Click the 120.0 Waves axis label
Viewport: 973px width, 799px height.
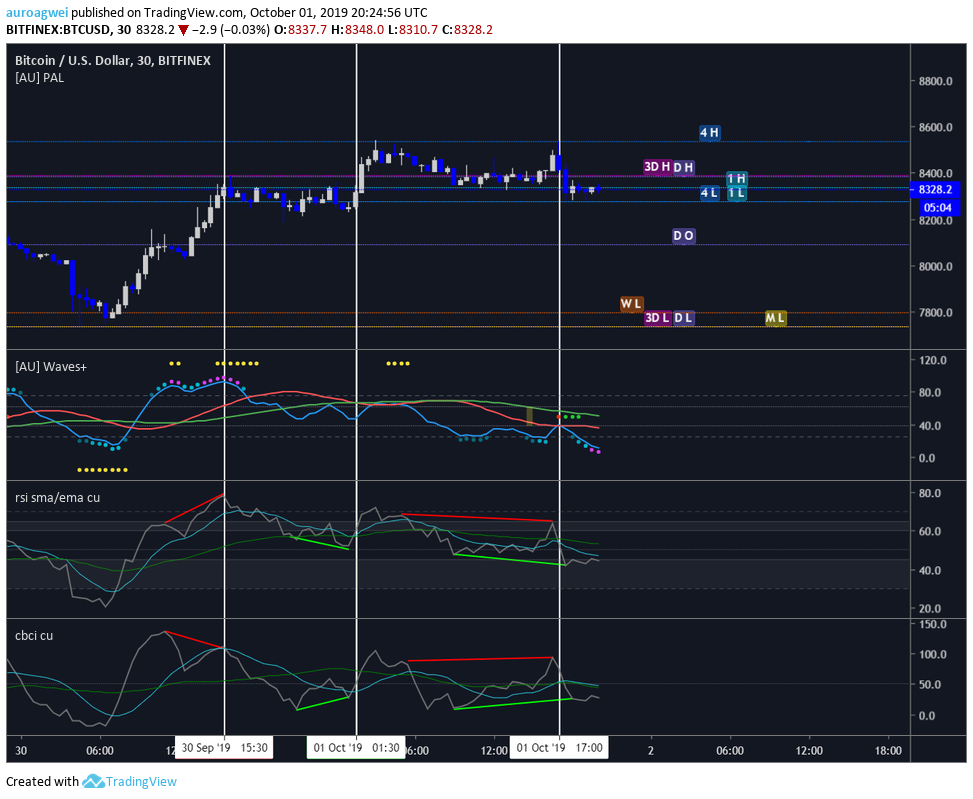[933, 360]
